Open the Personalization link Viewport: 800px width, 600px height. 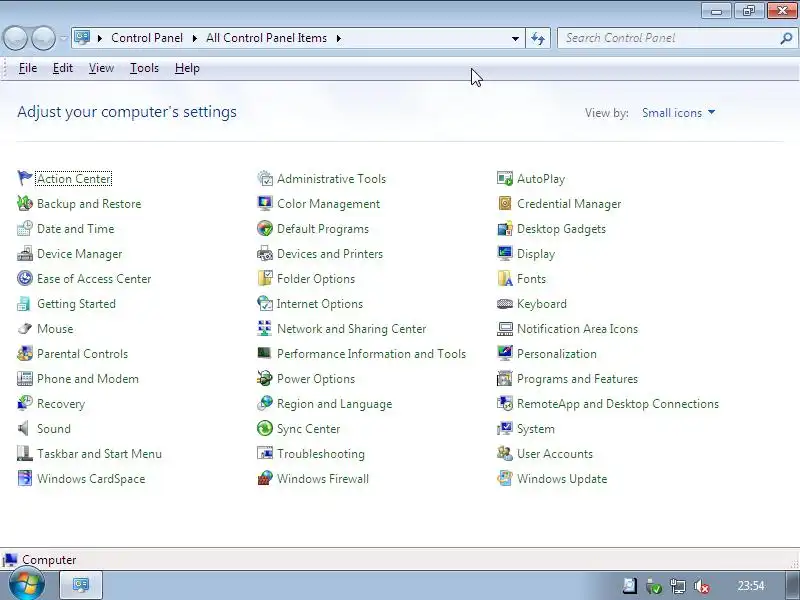(x=557, y=354)
